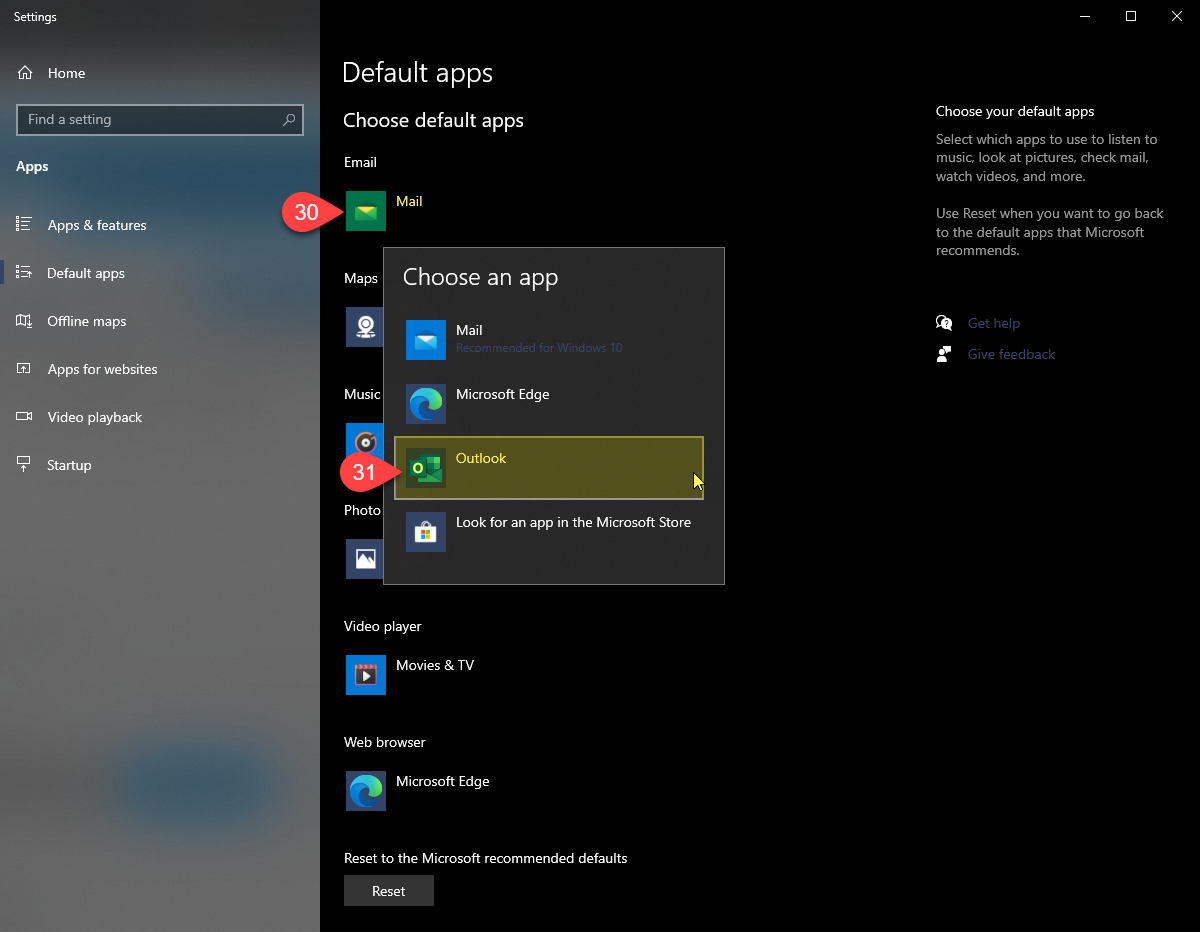Image resolution: width=1200 pixels, height=932 pixels.
Task: Select Mail in the Choose an app list
Action: point(549,340)
